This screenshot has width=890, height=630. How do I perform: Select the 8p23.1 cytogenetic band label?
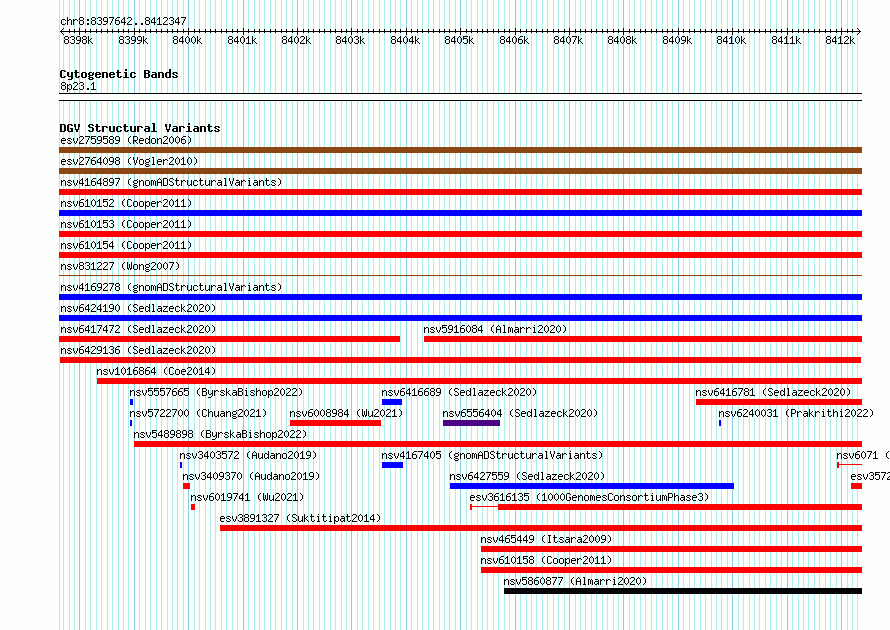[78, 86]
